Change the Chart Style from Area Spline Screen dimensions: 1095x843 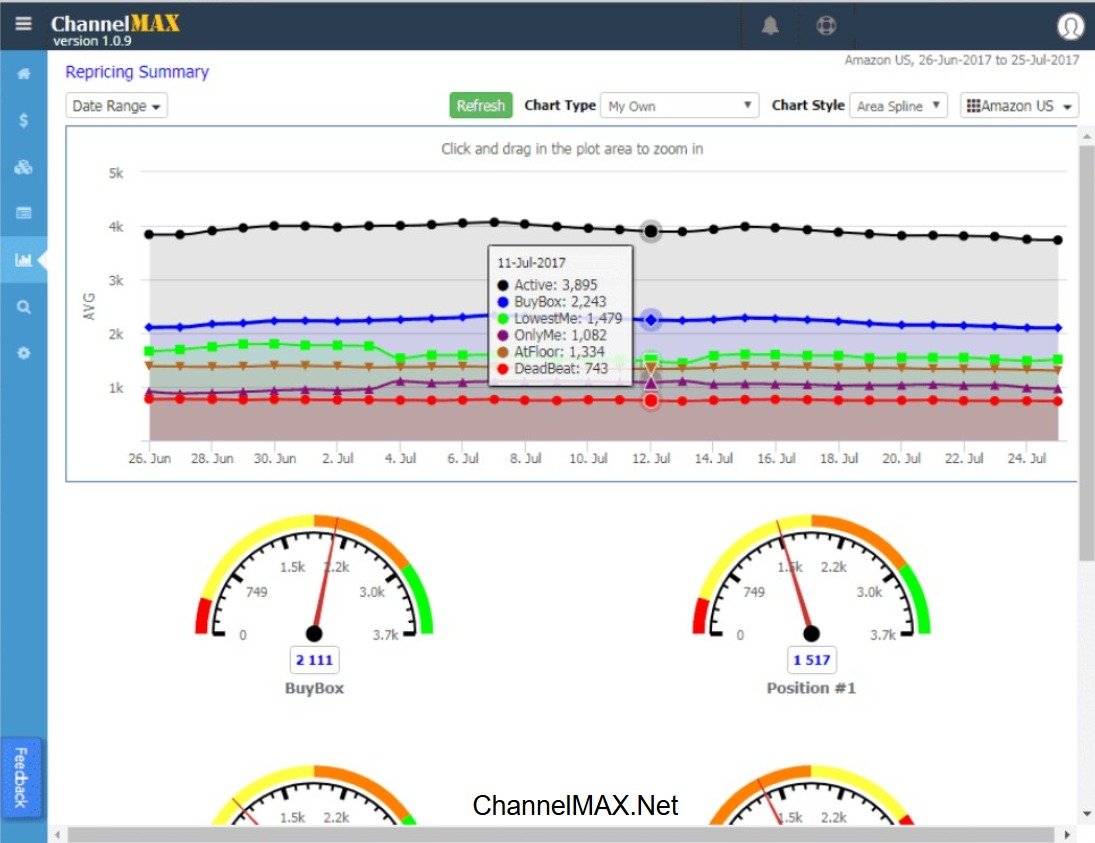(898, 105)
